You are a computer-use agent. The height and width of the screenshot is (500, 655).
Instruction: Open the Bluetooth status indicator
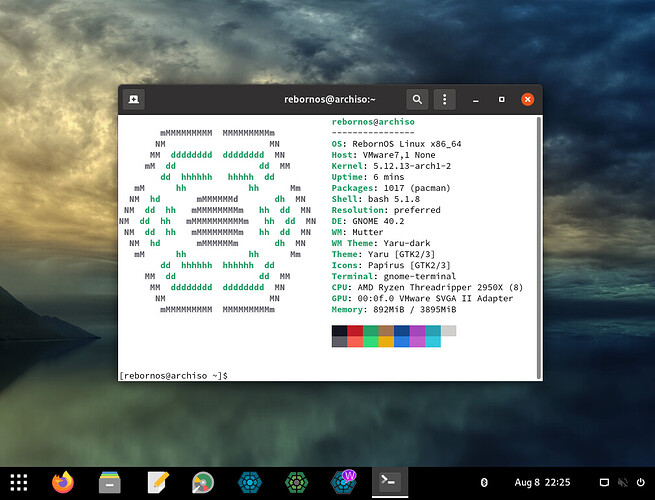[x=485, y=483]
